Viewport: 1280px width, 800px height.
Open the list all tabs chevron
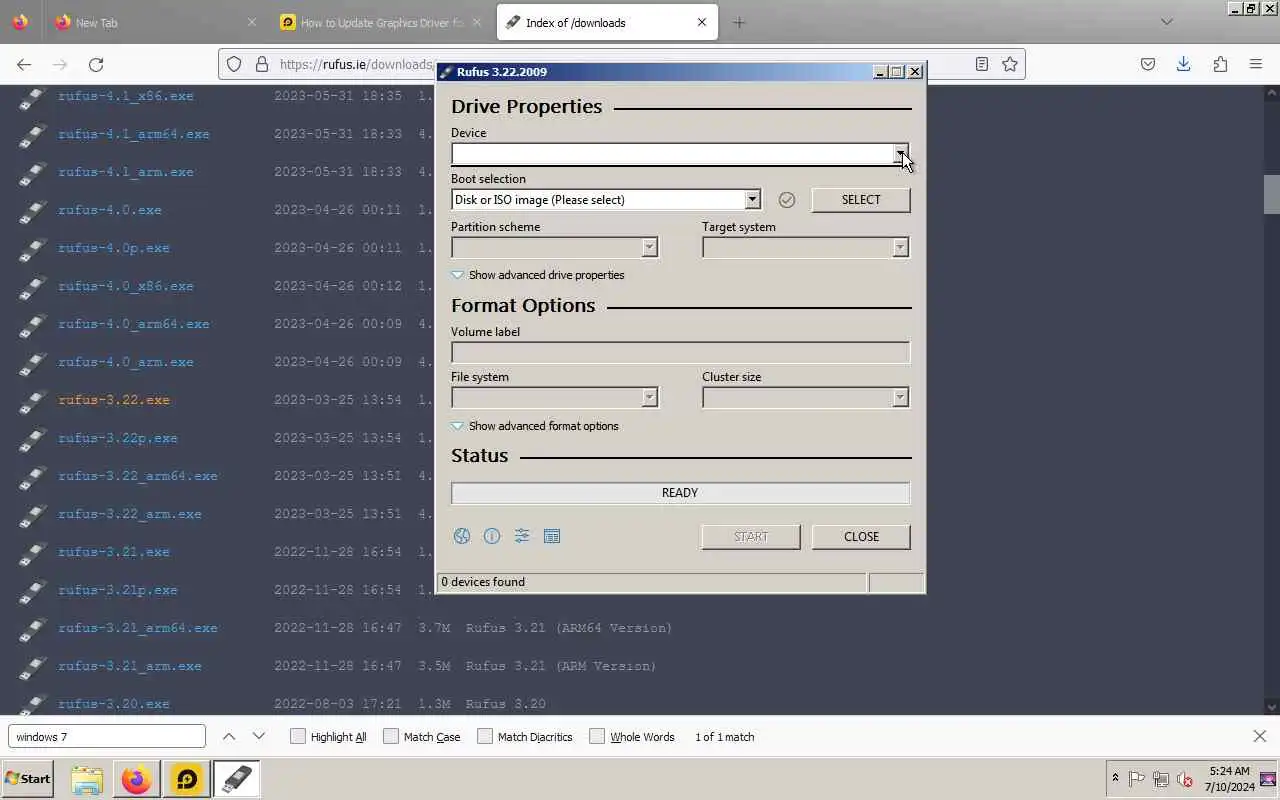pyautogui.click(x=1166, y=22)
